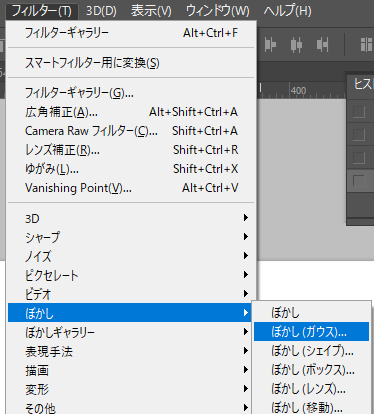The image size is (374, 414).
Task: Open the 表示(V) menu
Action: point(151,11)
